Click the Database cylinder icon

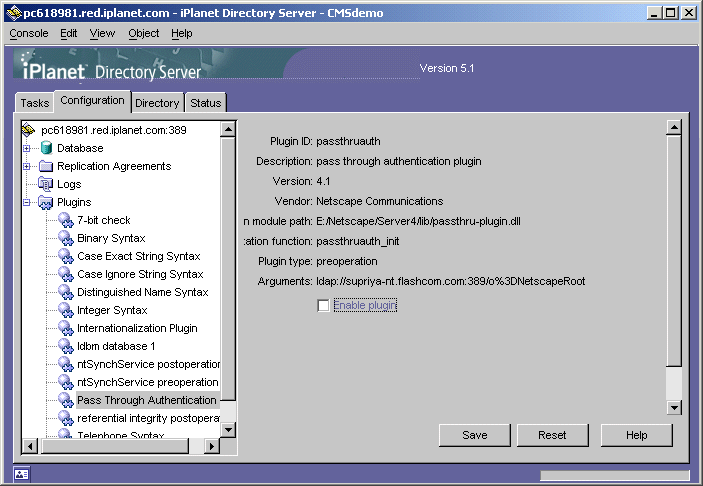46,148
